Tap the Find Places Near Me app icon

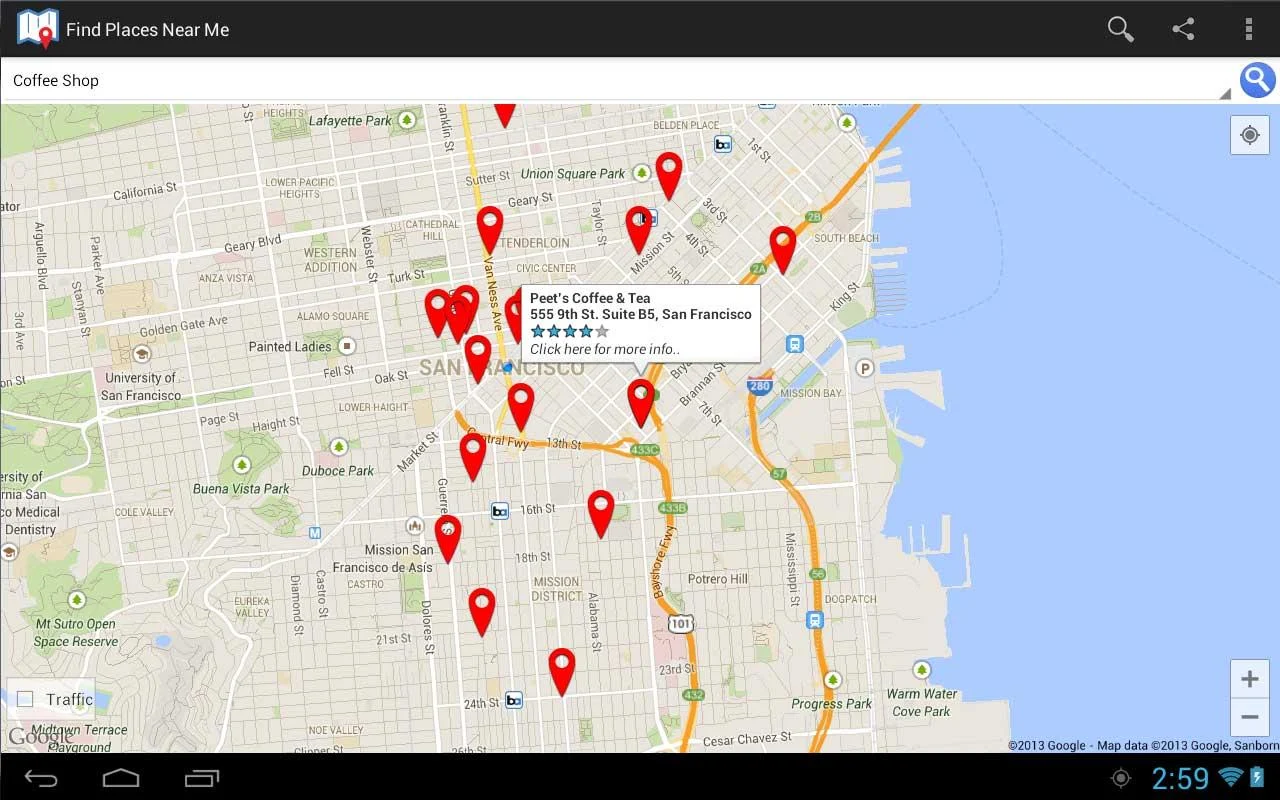[37, 29]
